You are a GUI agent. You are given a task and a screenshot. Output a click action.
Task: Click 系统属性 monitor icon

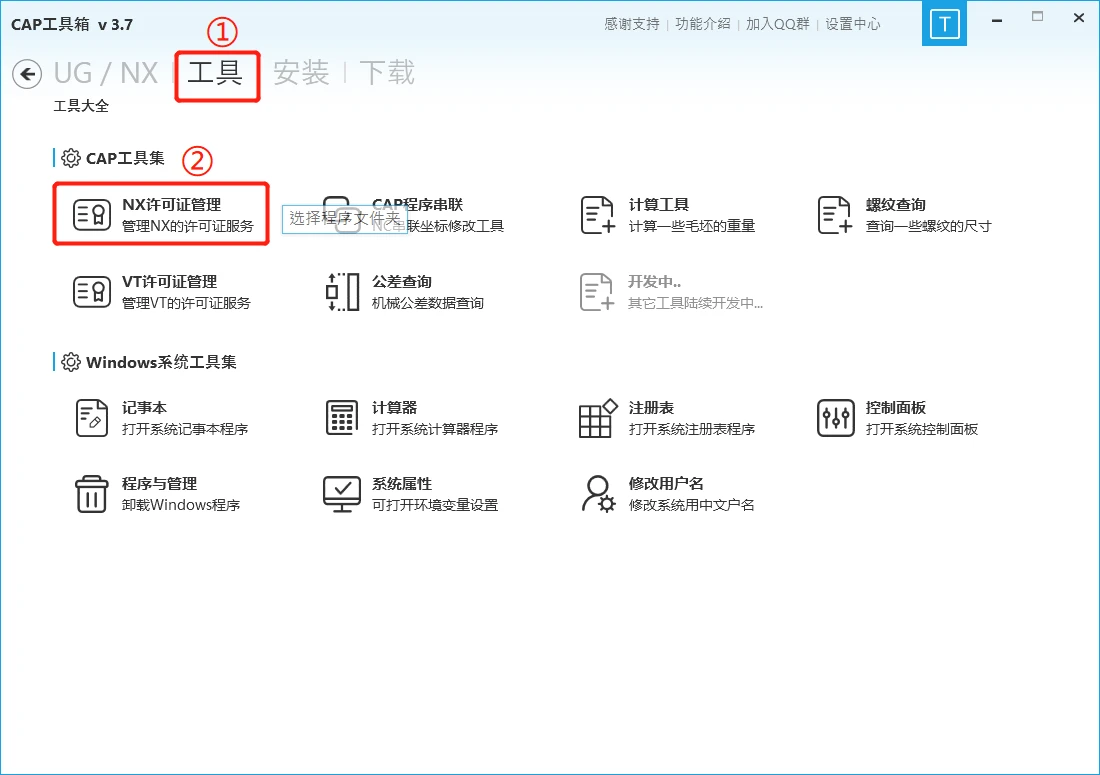(x=342, y=494)
